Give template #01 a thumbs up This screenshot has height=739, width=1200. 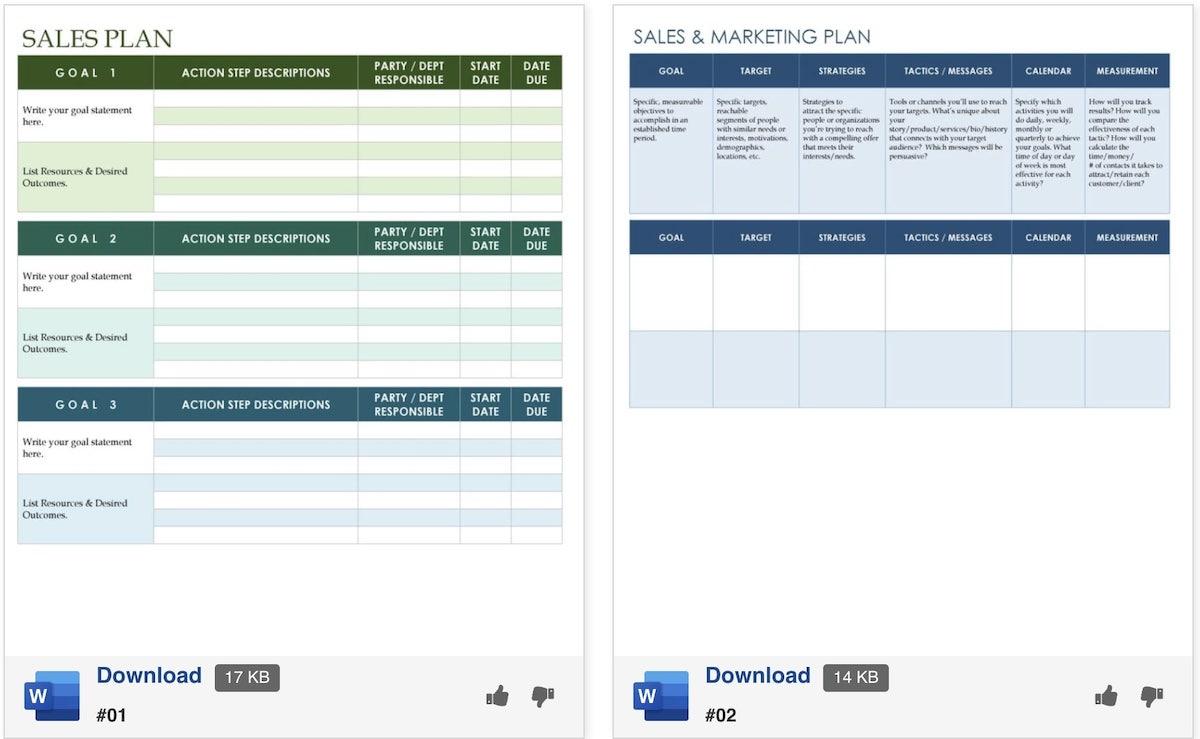pos(497,696)
